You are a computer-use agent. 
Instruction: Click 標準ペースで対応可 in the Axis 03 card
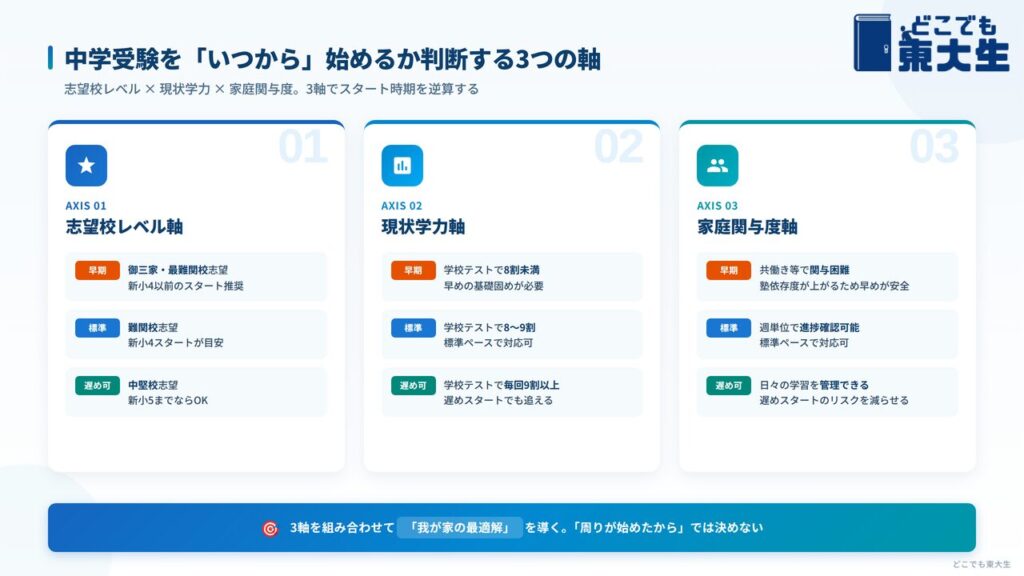(804, 343)
